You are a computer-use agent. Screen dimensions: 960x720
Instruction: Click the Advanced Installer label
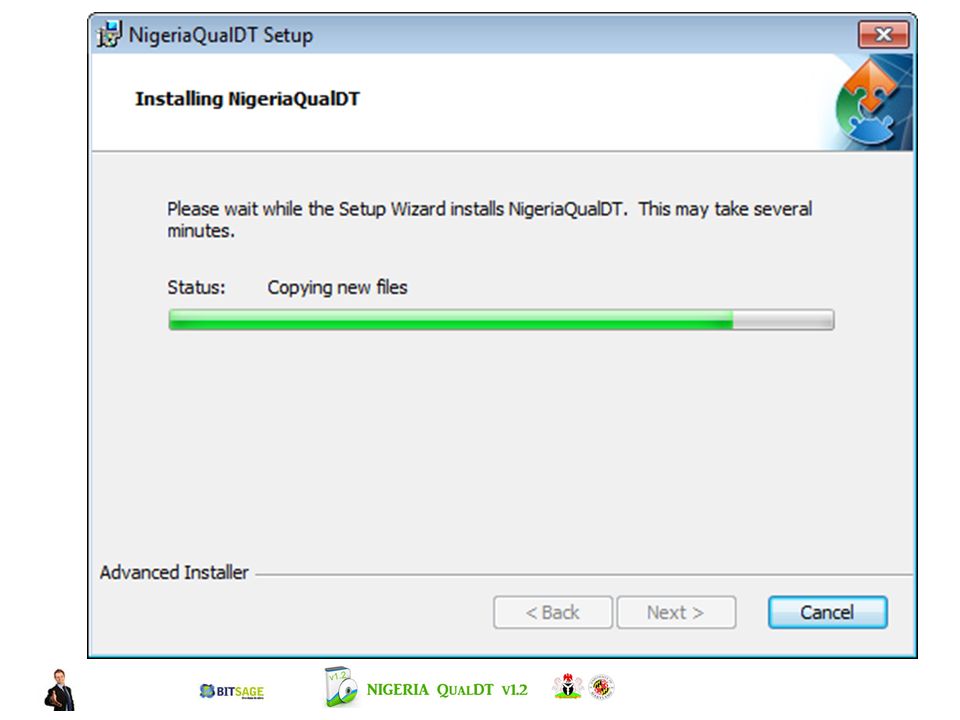point(174,572)
